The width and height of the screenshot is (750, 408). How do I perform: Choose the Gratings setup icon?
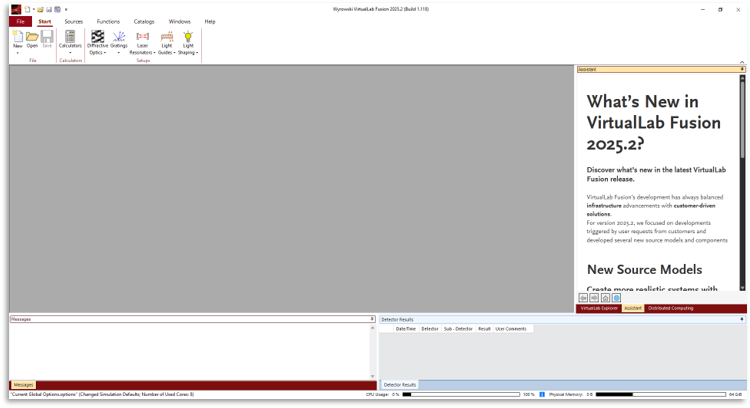click(118, 37)
